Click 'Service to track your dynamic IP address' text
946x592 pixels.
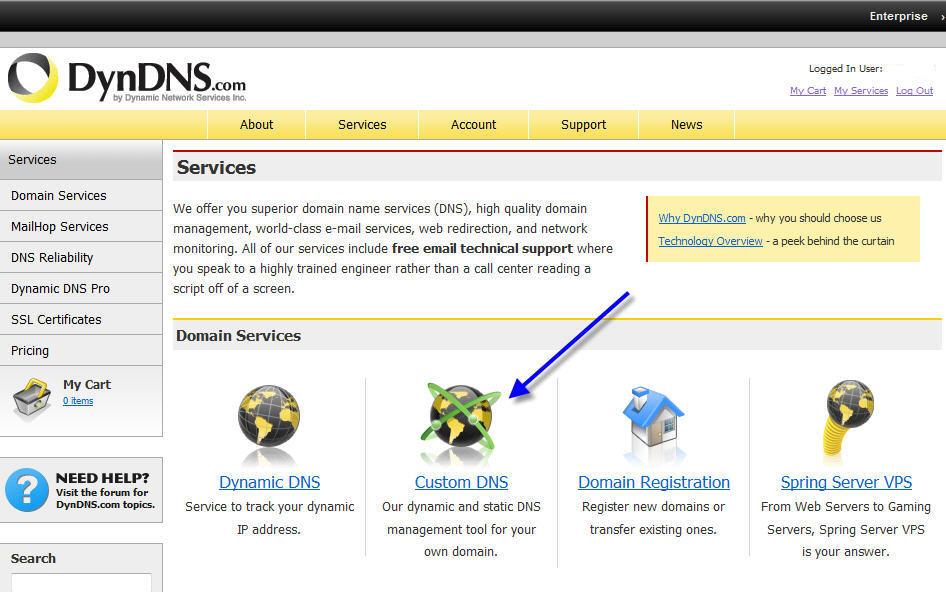[269, 518]
